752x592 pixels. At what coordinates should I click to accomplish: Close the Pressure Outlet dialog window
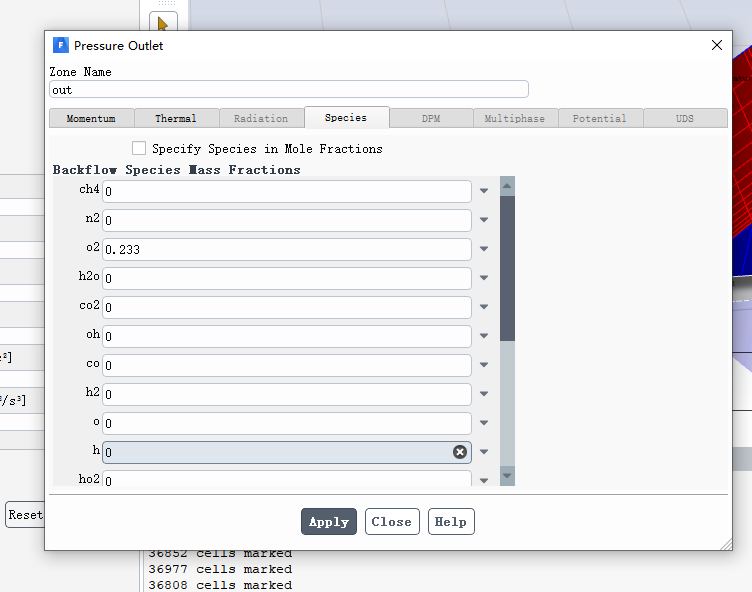pos(716,45)
